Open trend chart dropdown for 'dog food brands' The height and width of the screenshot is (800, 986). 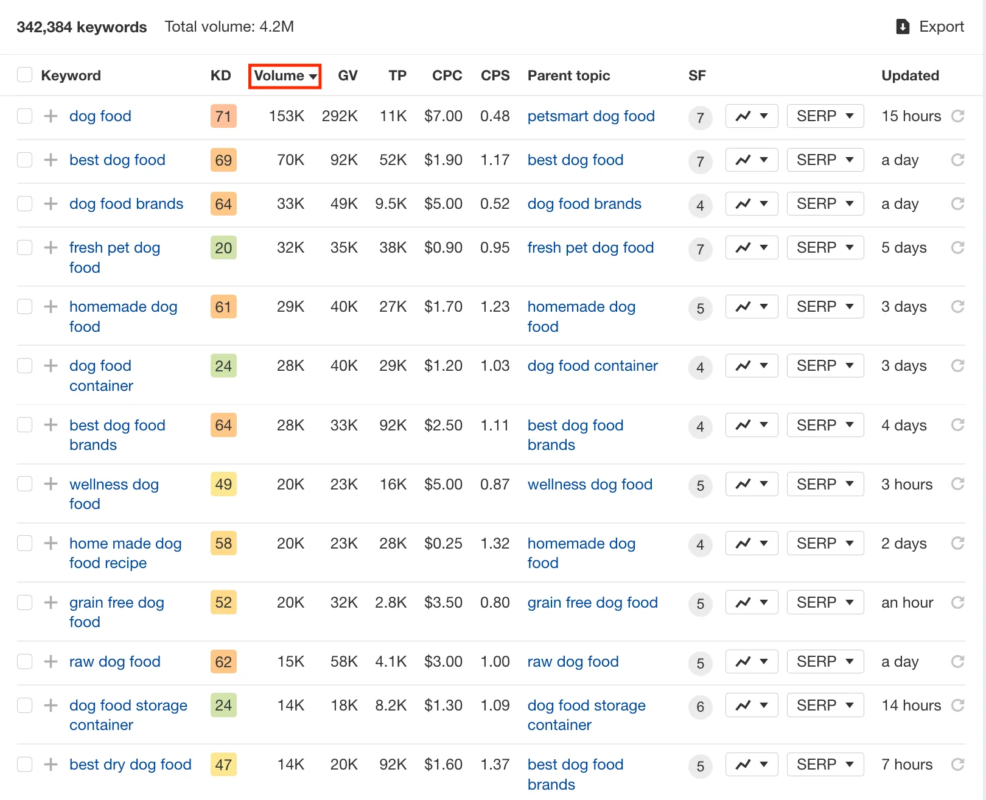point(751,204)
